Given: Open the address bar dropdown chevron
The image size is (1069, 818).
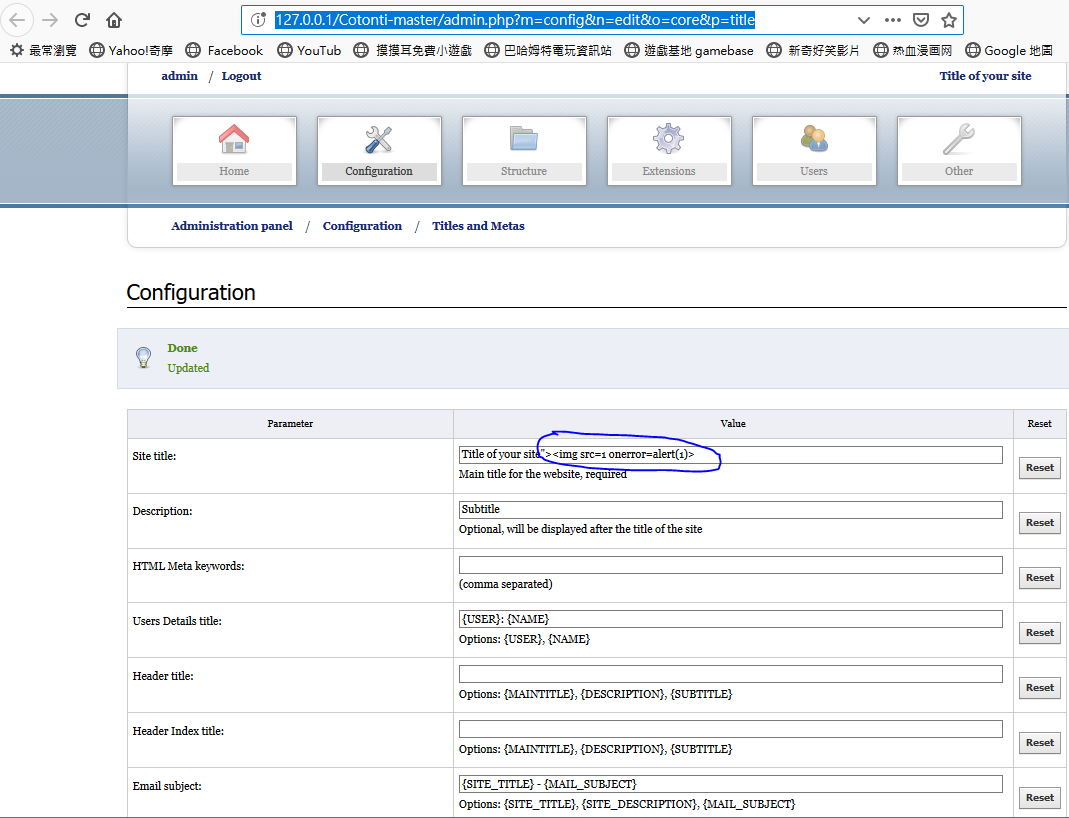Looking at the screenshot, I should [864, 19].
